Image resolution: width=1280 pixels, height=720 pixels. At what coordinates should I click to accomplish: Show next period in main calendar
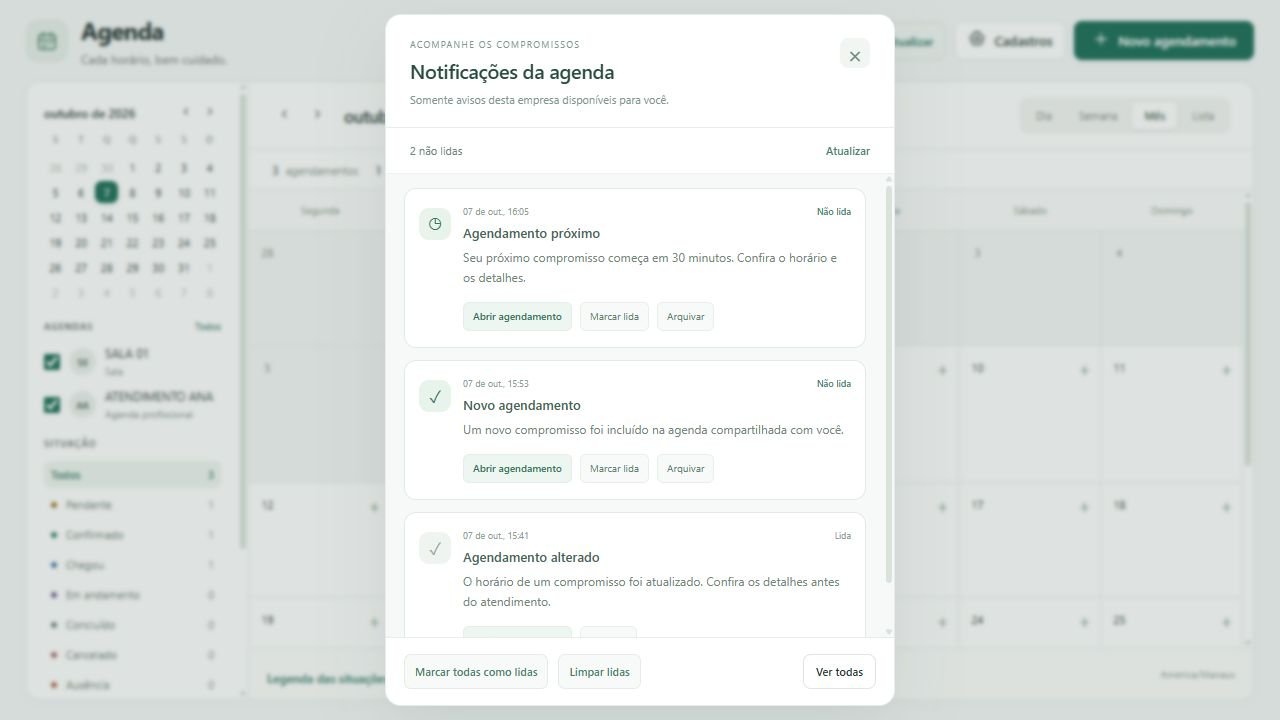point(317,114)
